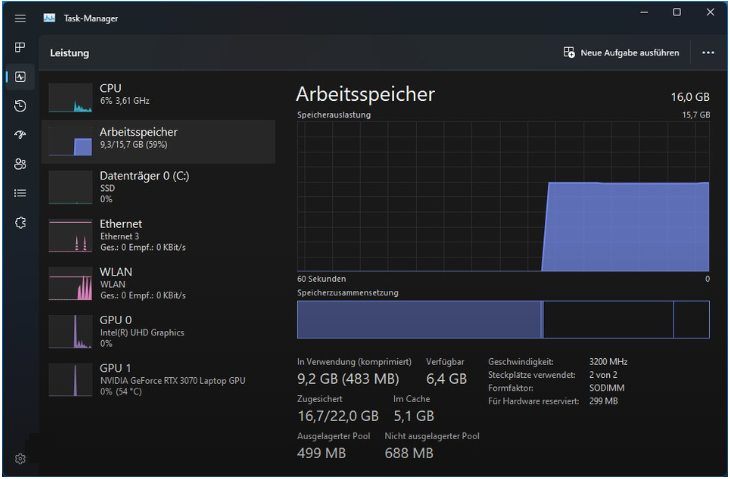Image resolution: width=730 pixels, height=479 pixels.
Task: Open the Users page icon
Action: click(20, 164)
